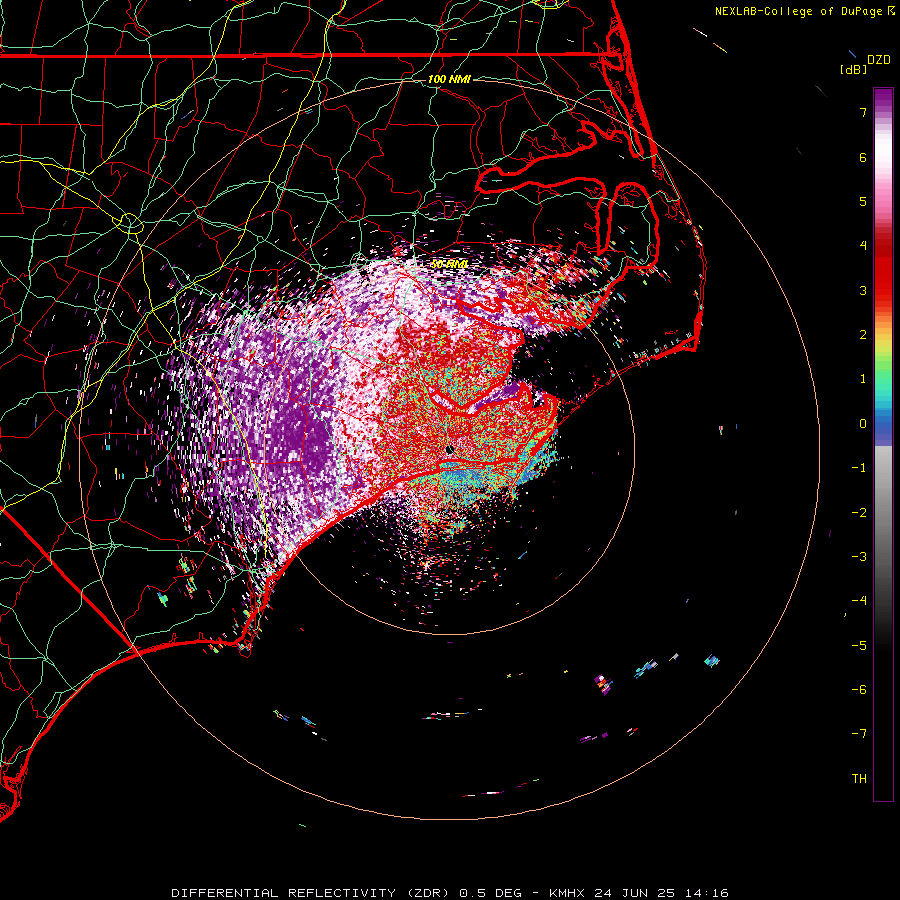This screenshot has height=900, width=900.
Task: Click the gray -2 dB colorbar segment
Action: click(883, 513)
